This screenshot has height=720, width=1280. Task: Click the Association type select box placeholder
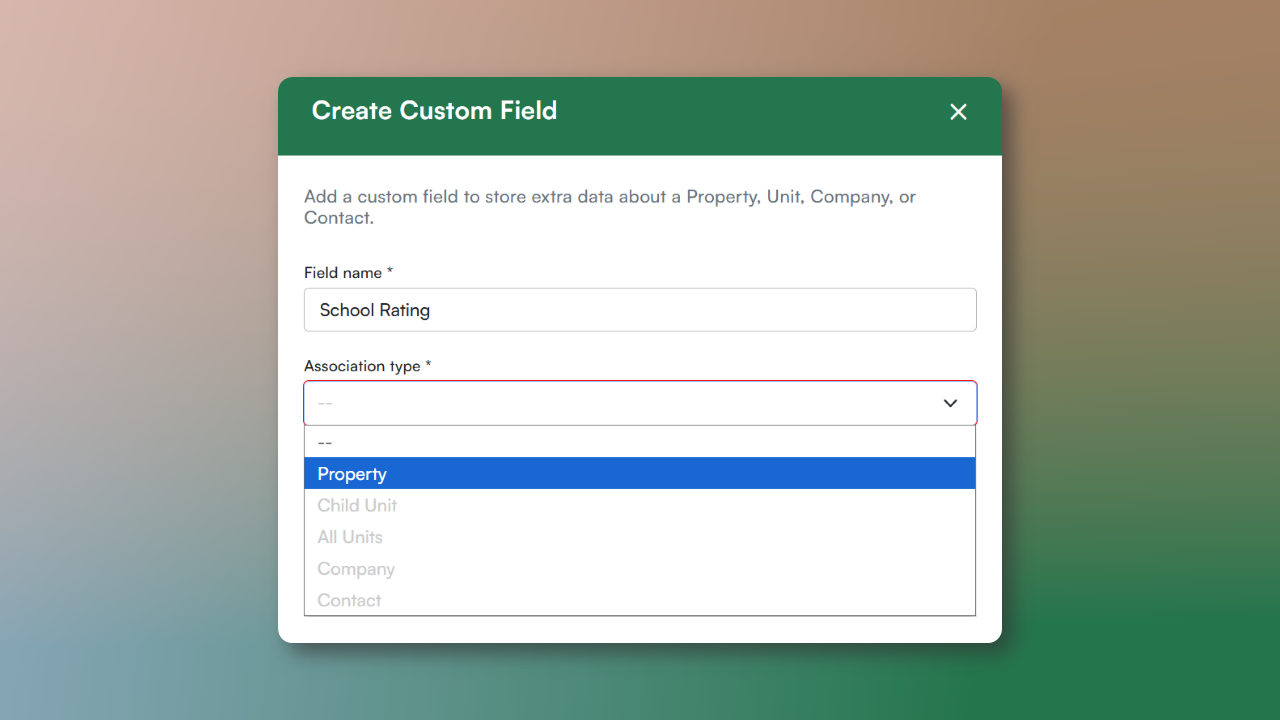click(x=325, y=403)
